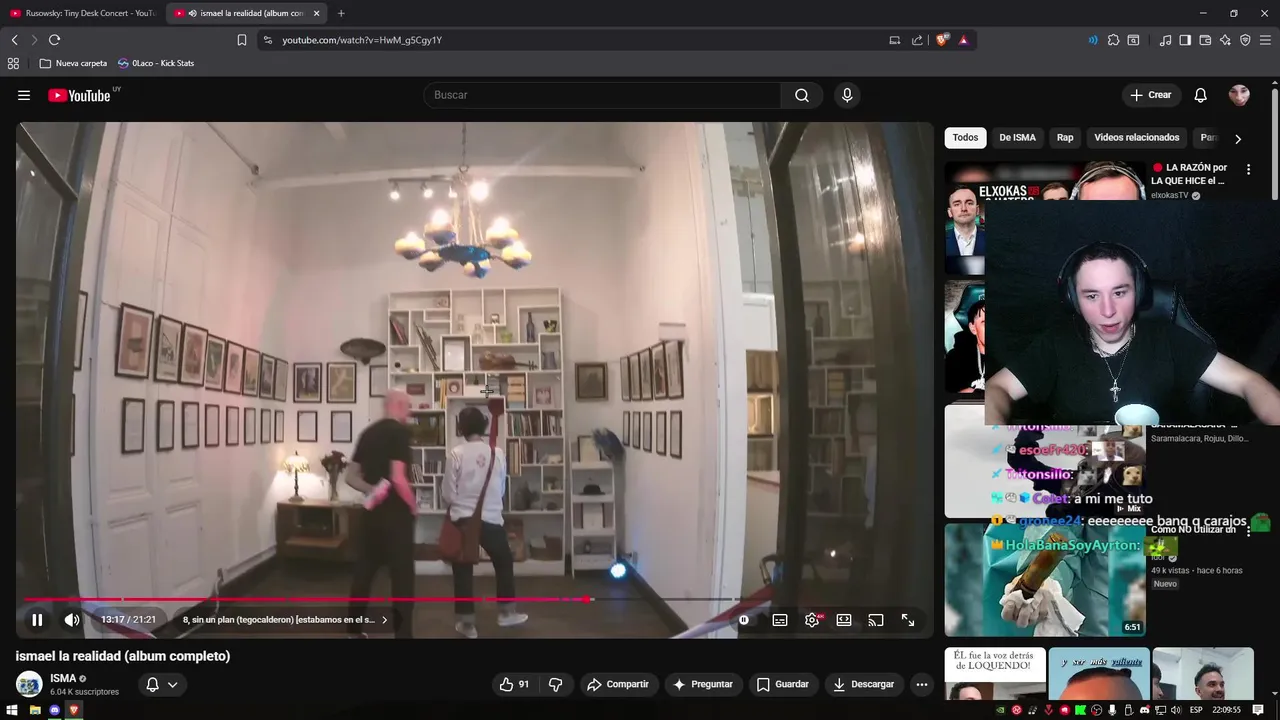Open Discord from the taskbar
1280x720 pixels.
click(55, 710)
